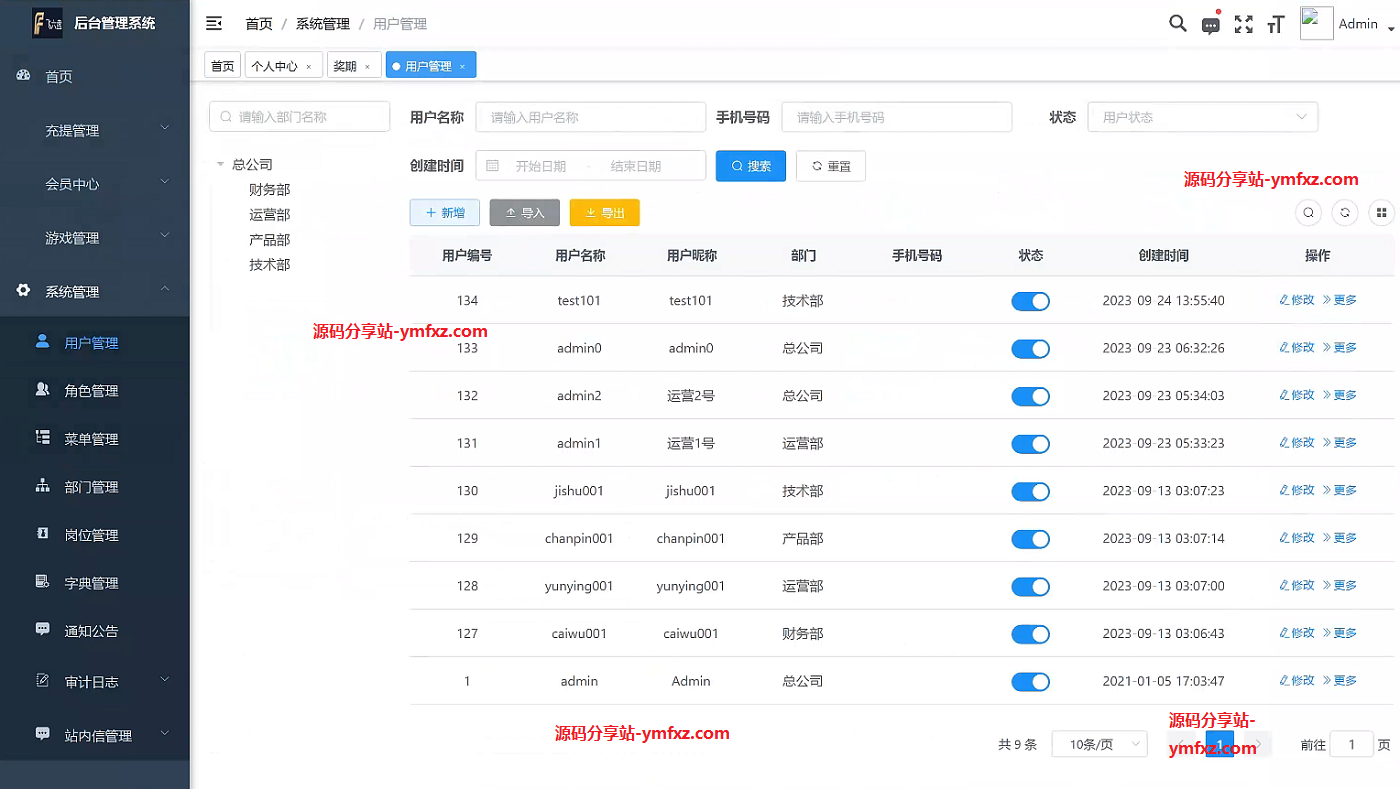Switch to the 个人中心 tab

[274, 66]
